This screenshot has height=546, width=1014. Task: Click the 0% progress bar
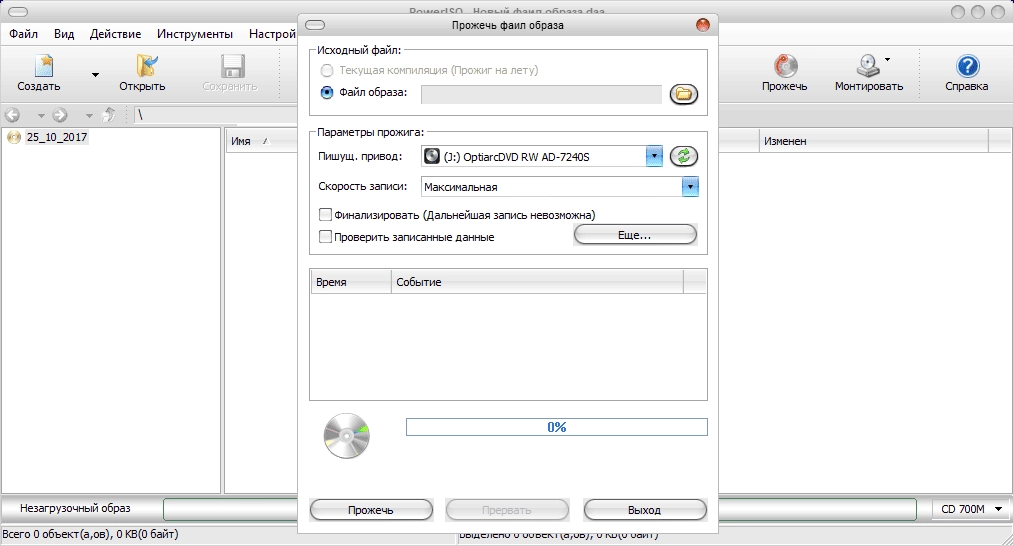click(557, 427)
